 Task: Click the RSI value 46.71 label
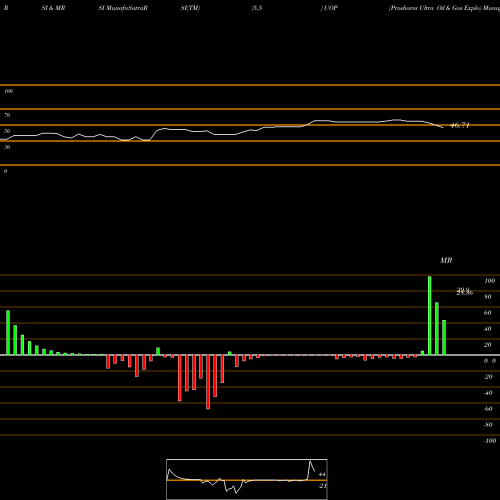pos(460,125)
